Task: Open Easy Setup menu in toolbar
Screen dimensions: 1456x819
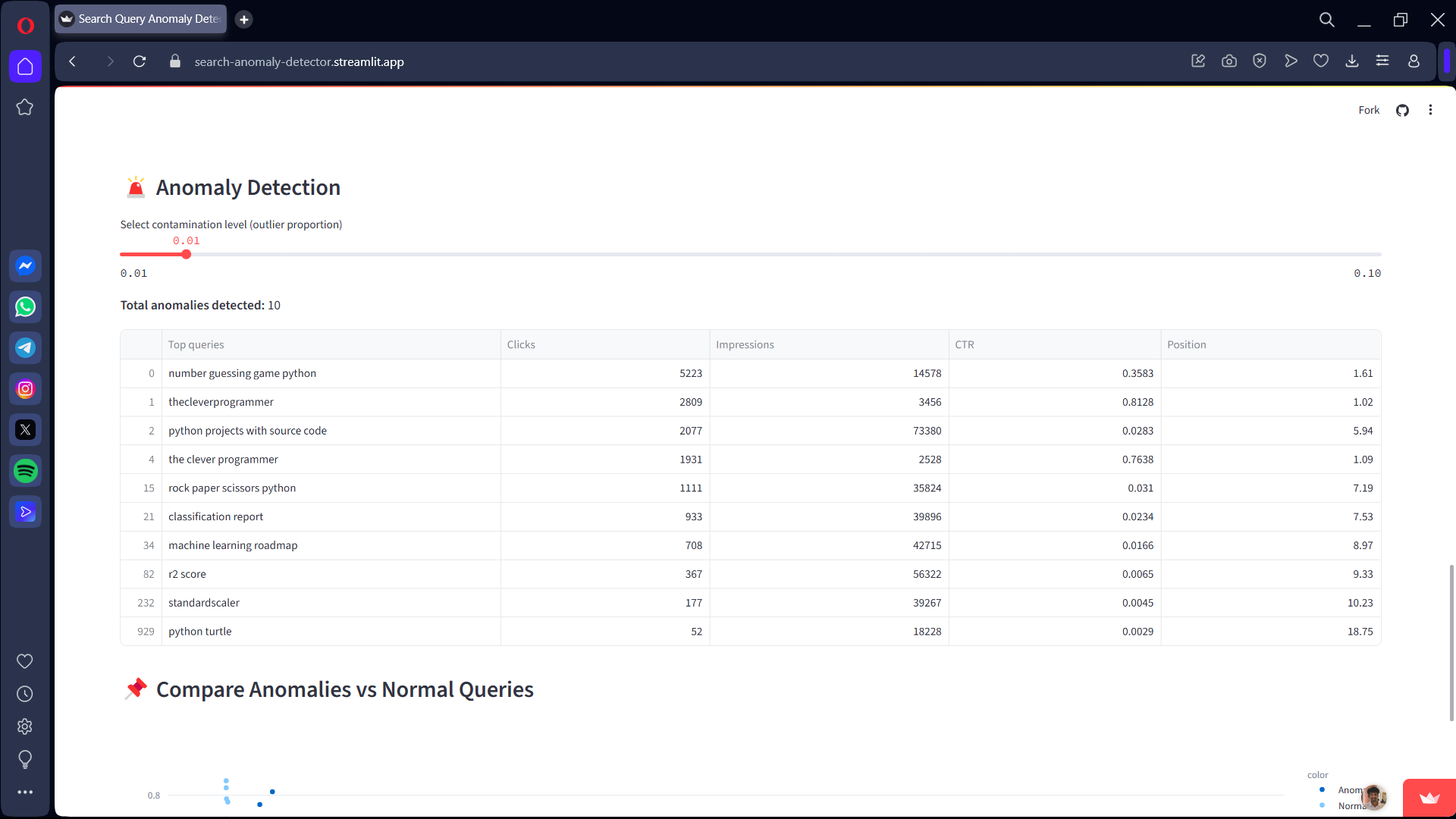Action: click(1382, 61)
